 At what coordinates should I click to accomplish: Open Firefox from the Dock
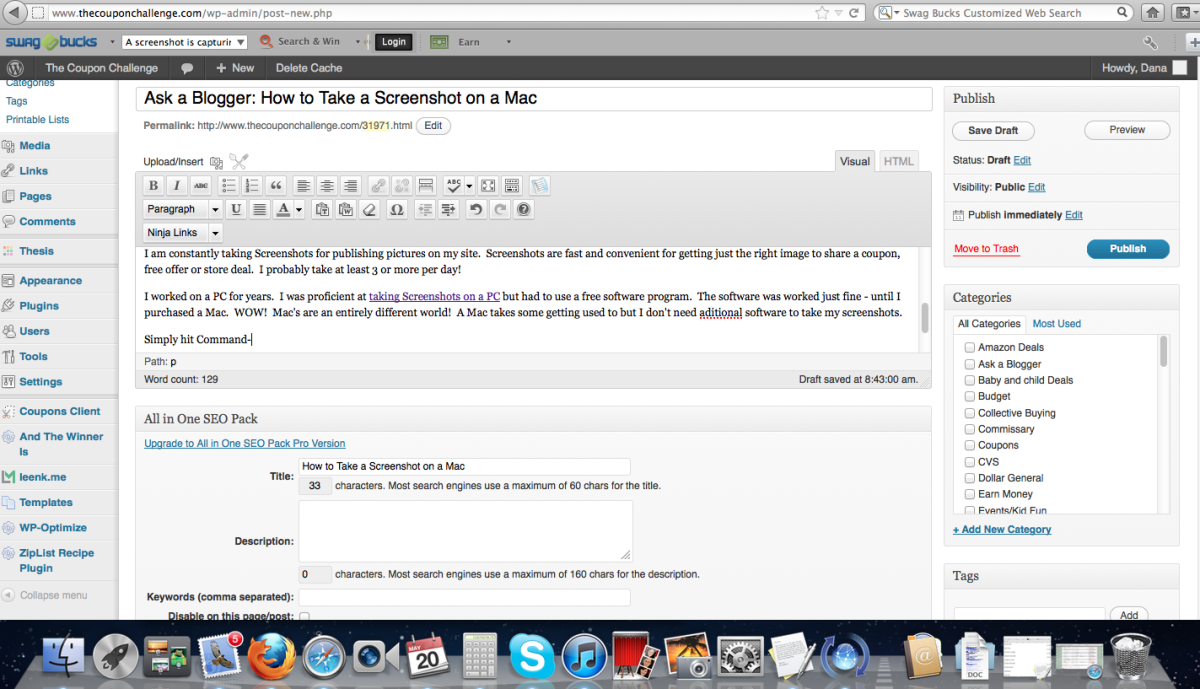(271, 657)
